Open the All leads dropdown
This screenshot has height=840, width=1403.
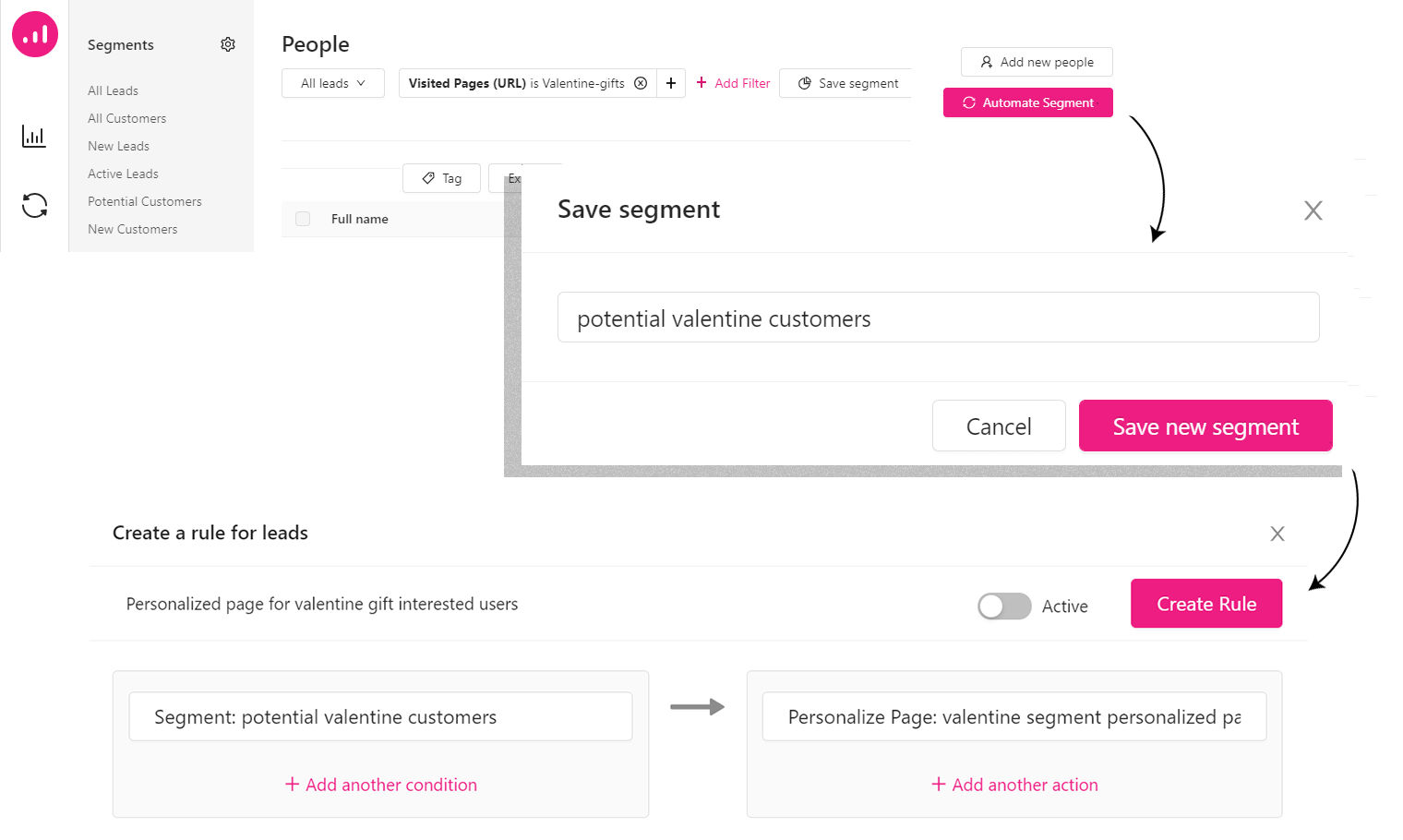332,83
